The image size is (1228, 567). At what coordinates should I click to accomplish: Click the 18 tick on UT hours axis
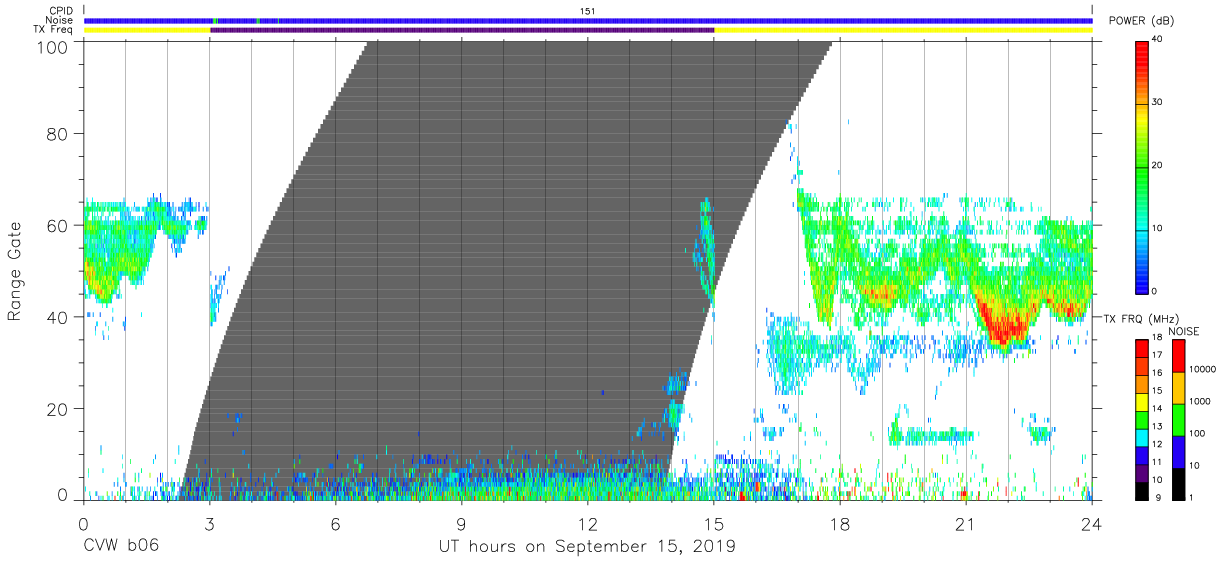(x=840, y=525)
